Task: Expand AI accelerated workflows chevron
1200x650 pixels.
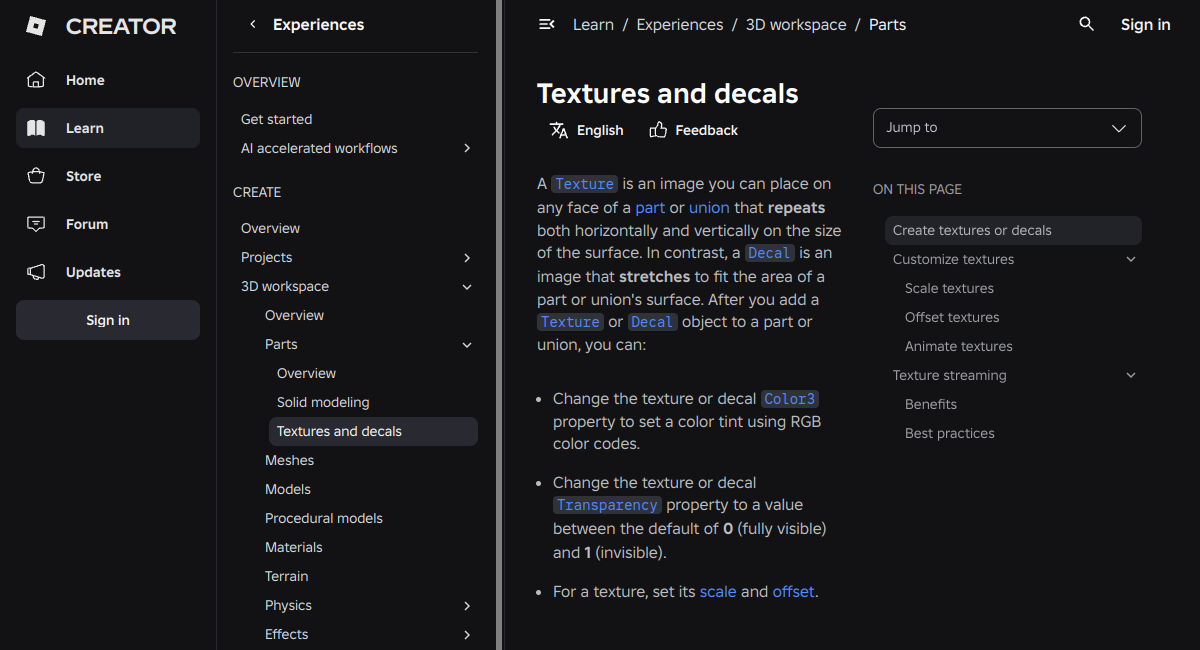Action: pyautogui.click(x=467, y=148)
